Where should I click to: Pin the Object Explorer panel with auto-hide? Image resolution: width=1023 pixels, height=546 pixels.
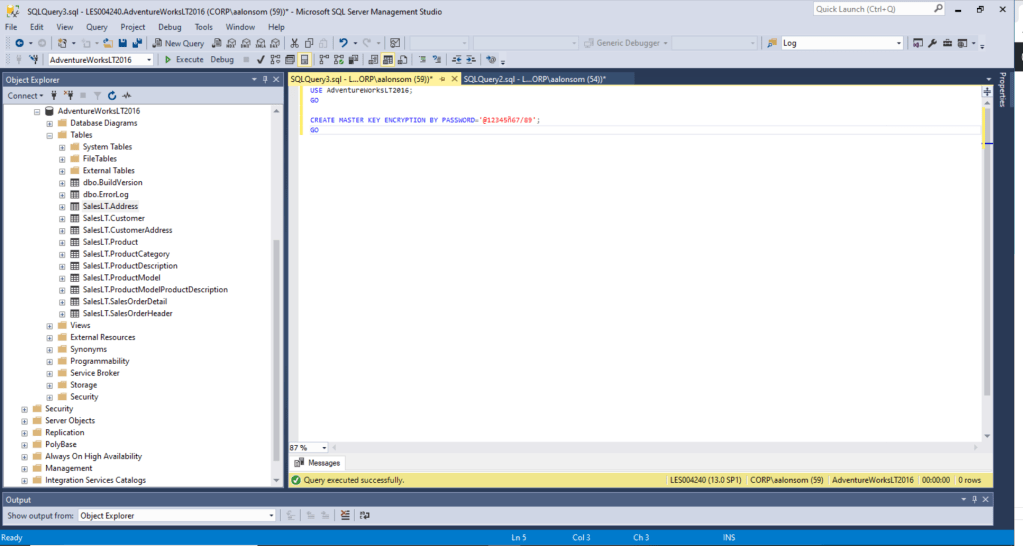coord(264,79)
